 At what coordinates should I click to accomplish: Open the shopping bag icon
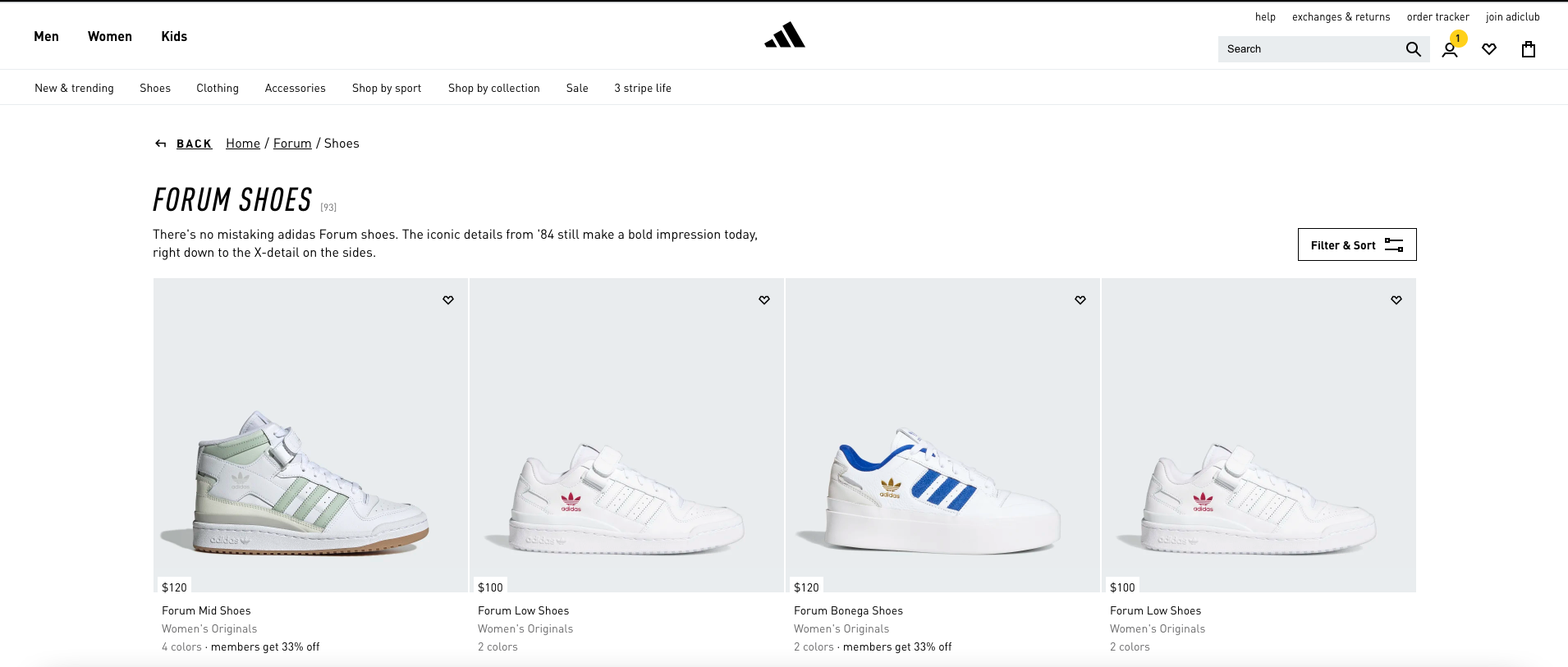1529,49
